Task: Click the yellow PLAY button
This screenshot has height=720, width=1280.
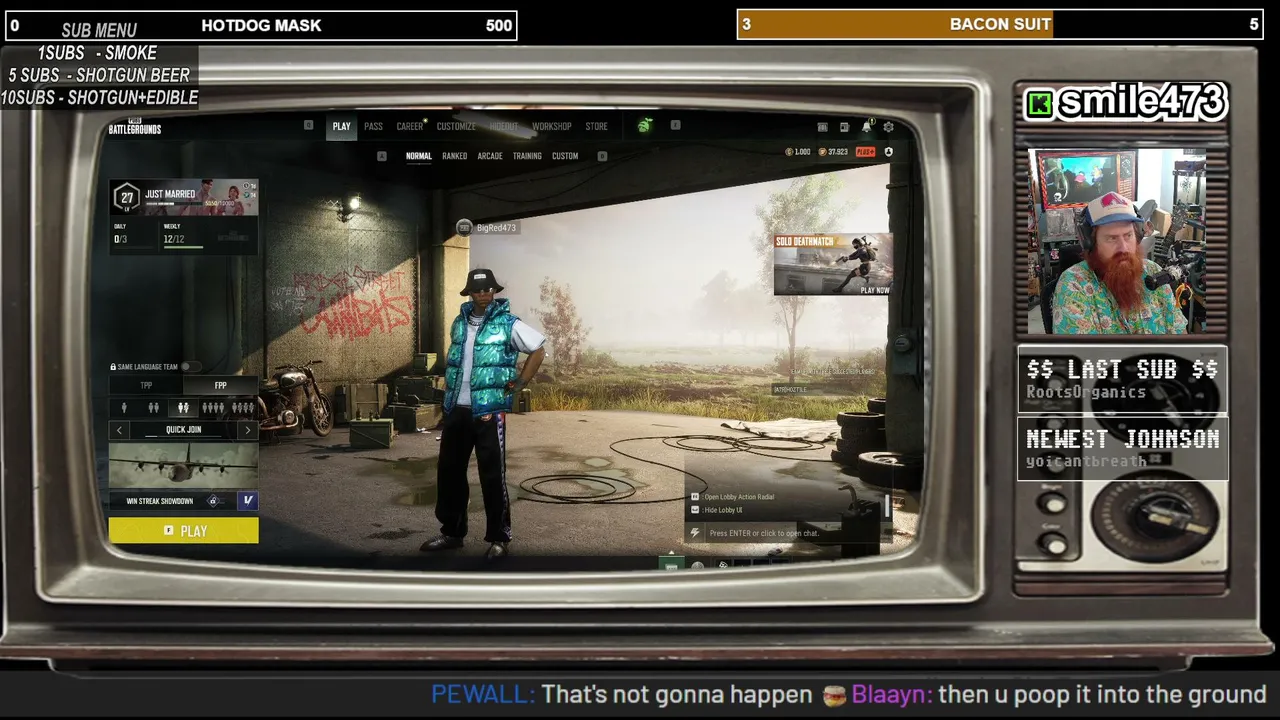Action: [184, 531]
